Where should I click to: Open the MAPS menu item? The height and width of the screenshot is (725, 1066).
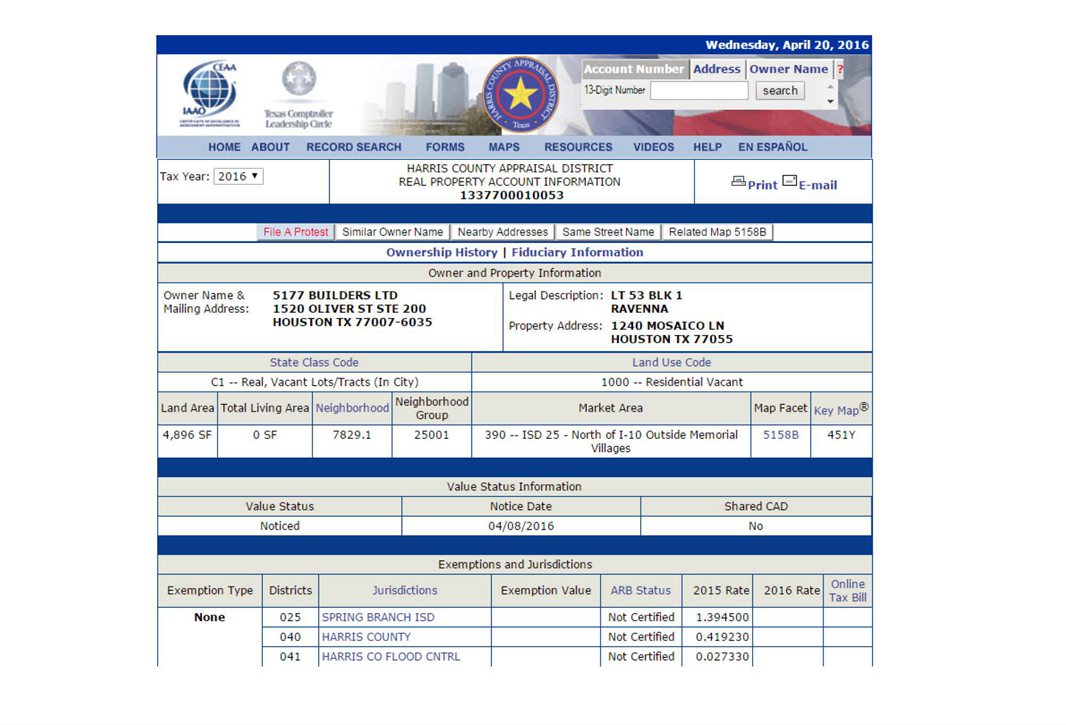(x=504, y=147)
